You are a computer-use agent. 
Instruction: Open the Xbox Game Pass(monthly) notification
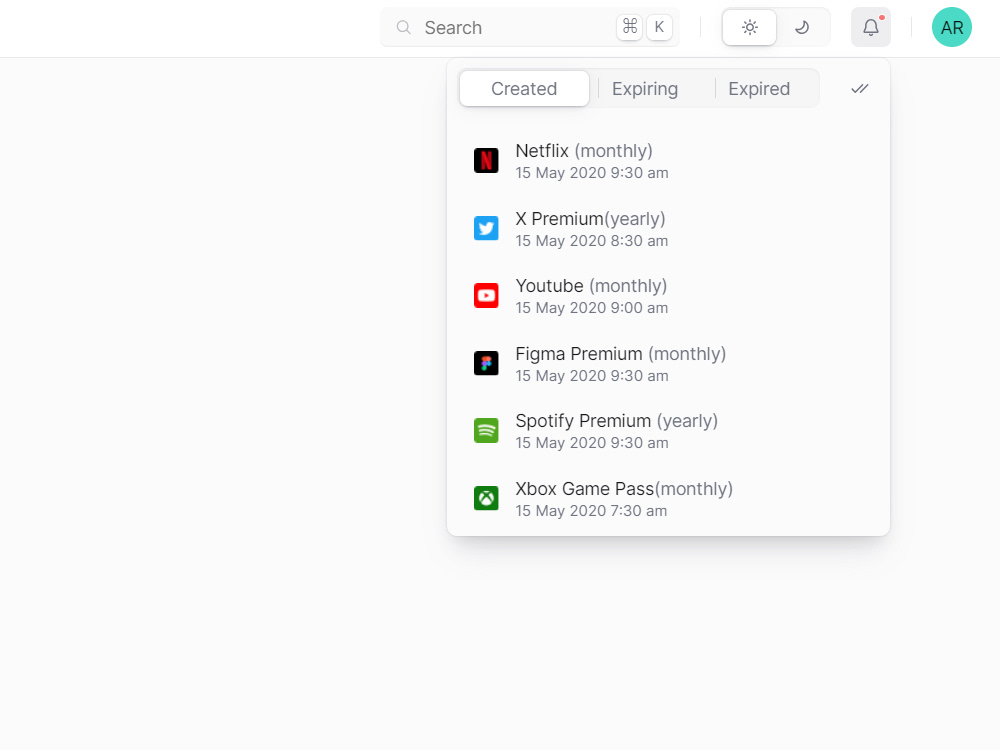click(668, 498)
